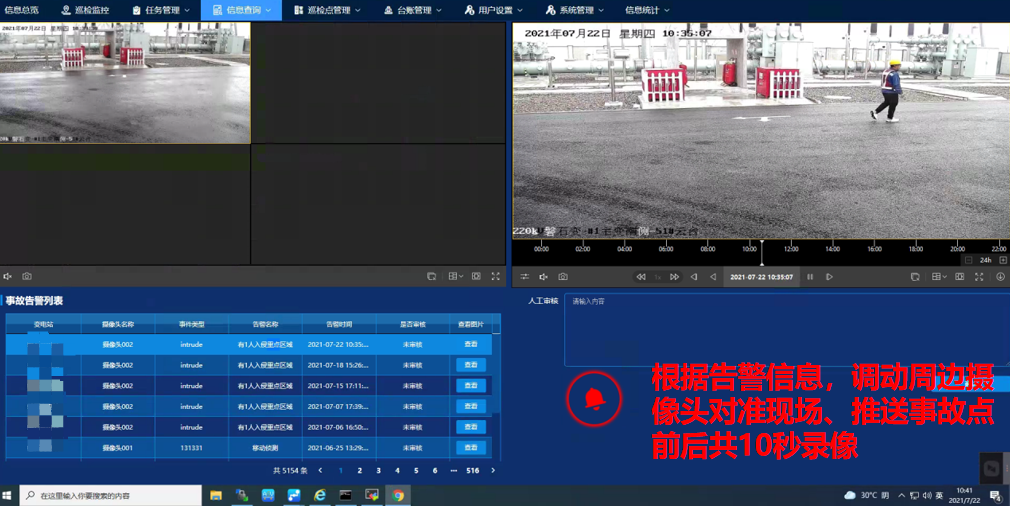This screenshot has height=512, width=1010.
Task: Enter fullscreen on the right playback panel
Action: [x=979, y=277]
